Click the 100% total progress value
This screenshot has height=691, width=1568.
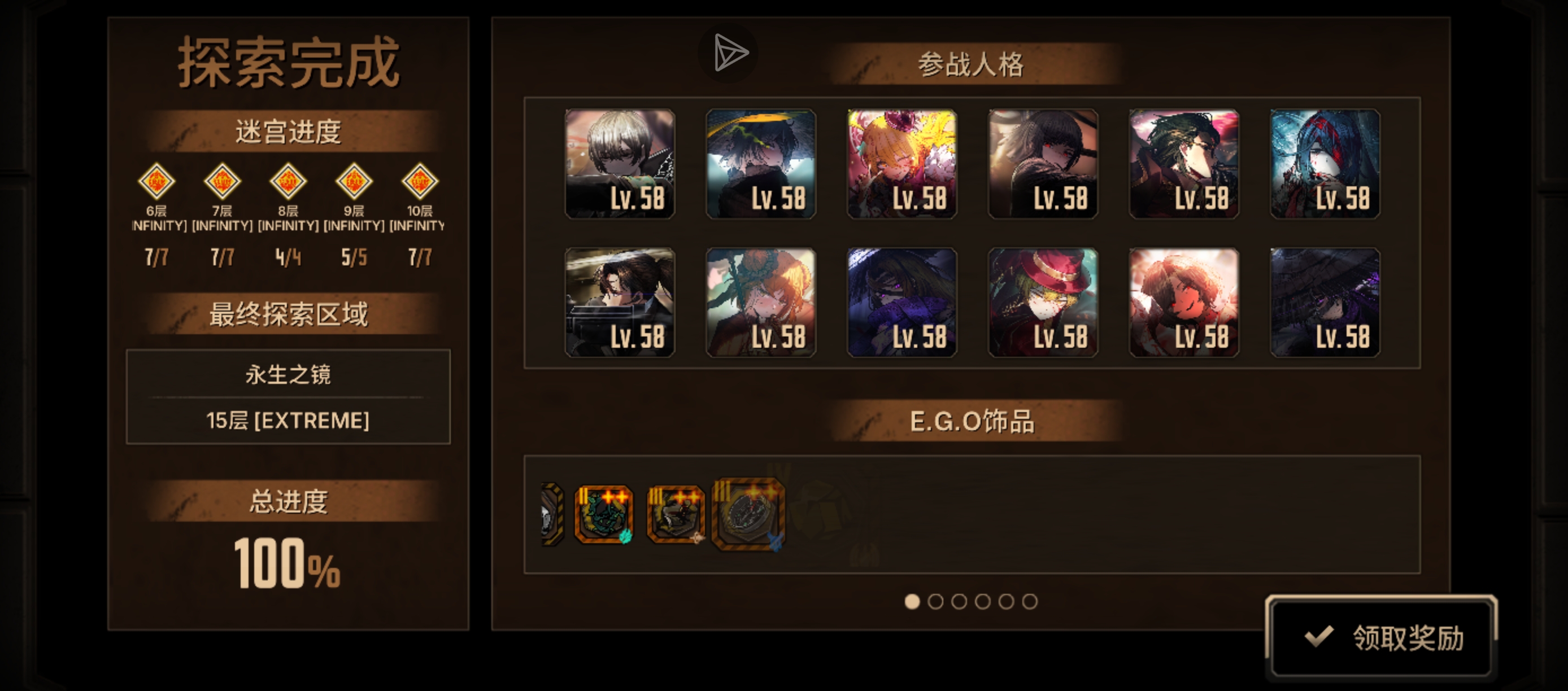[x=288, y=563]
